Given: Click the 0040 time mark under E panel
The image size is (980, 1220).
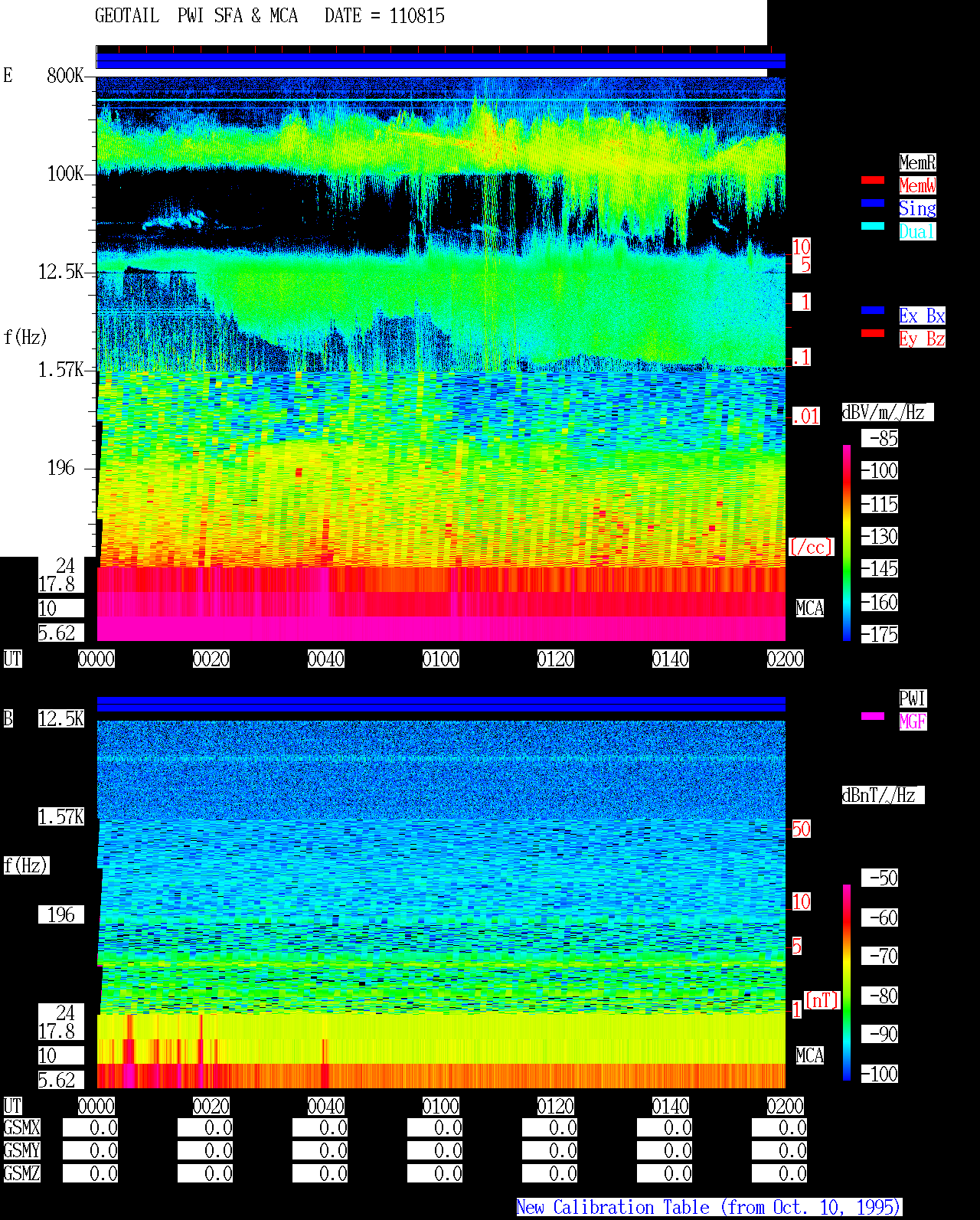Looking at the screenshot, I should 326,659.
